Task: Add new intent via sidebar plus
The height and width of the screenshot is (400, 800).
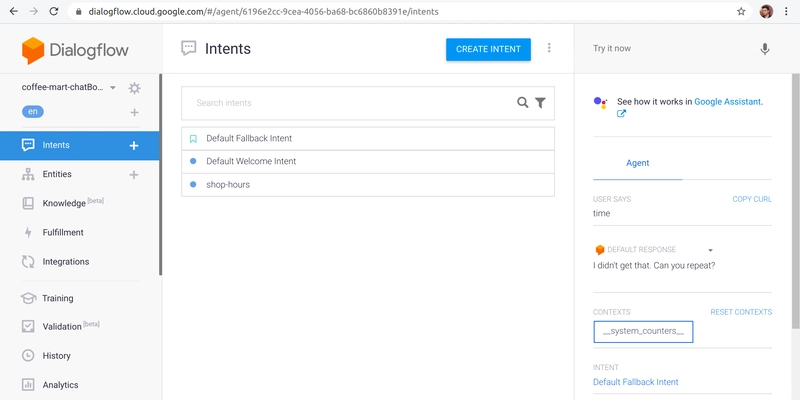Action: (x=134, y=146)
